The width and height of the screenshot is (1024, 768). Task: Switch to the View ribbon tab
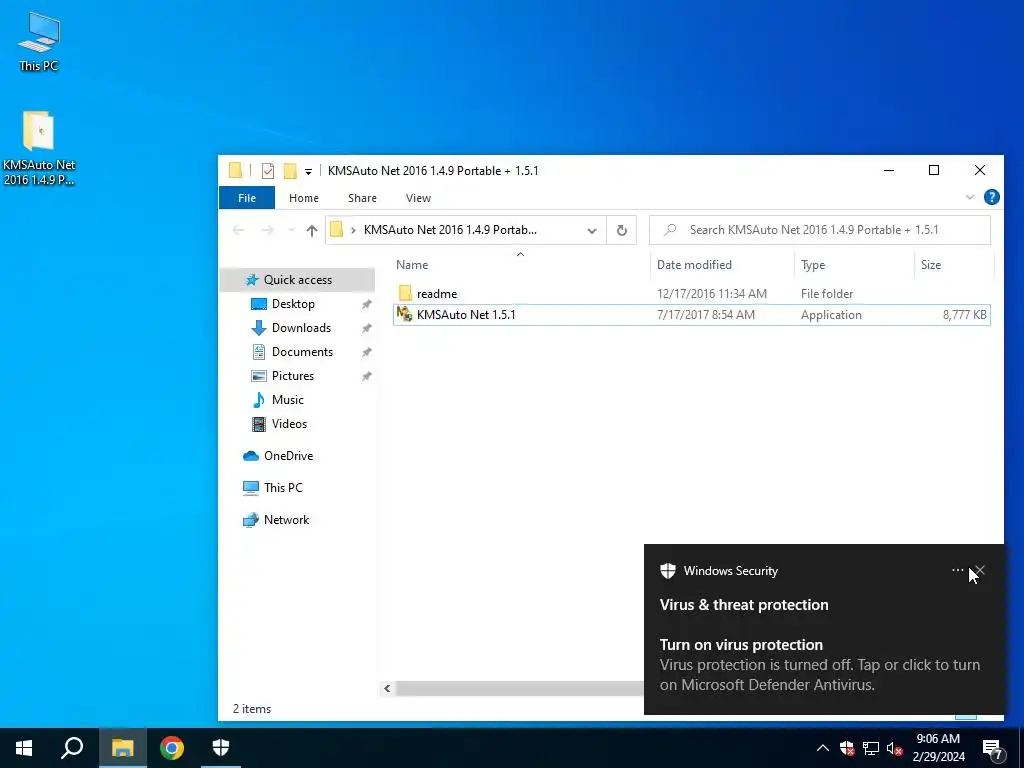(418, 198)
